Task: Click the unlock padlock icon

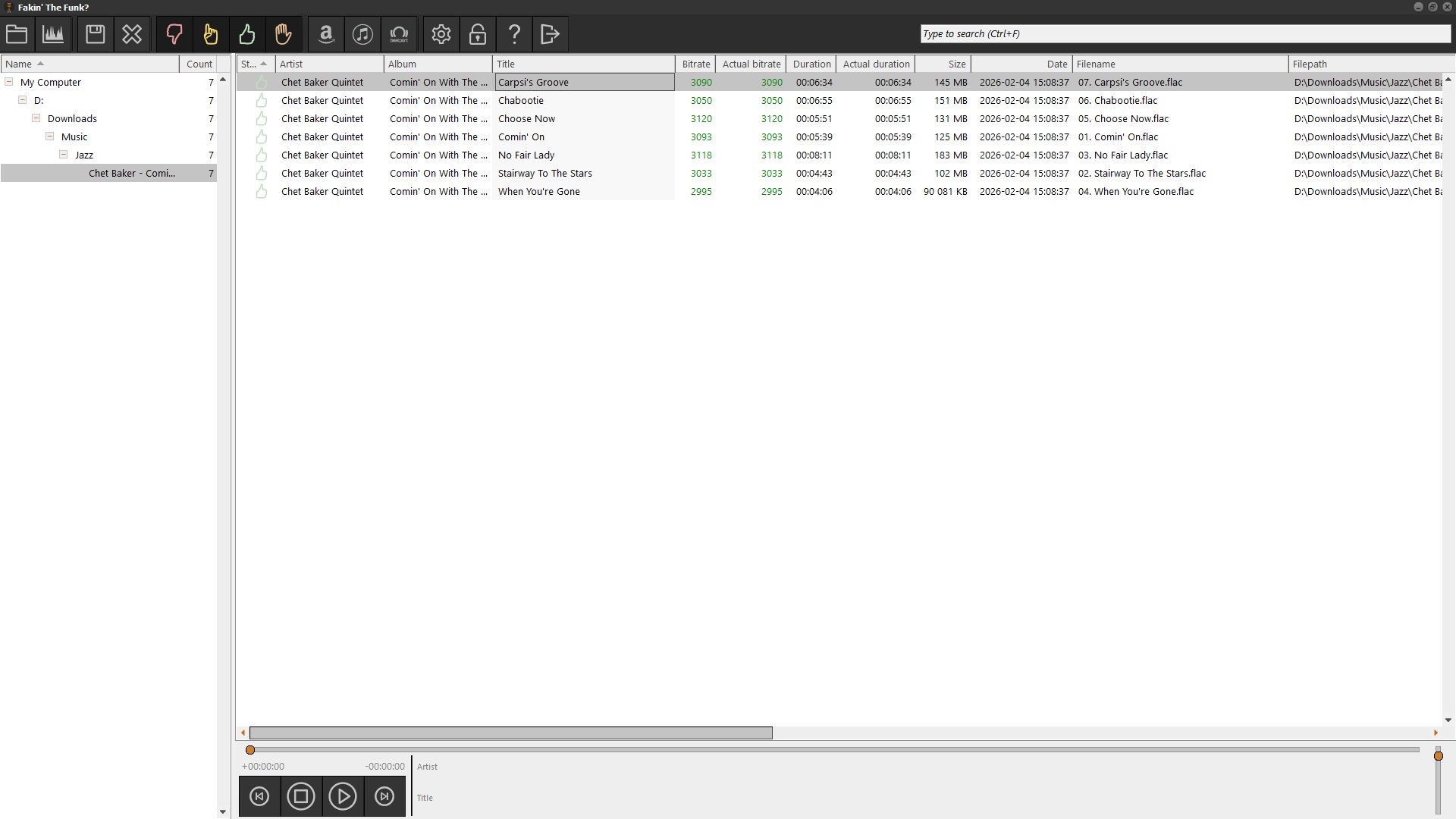Action: [478, 34]
